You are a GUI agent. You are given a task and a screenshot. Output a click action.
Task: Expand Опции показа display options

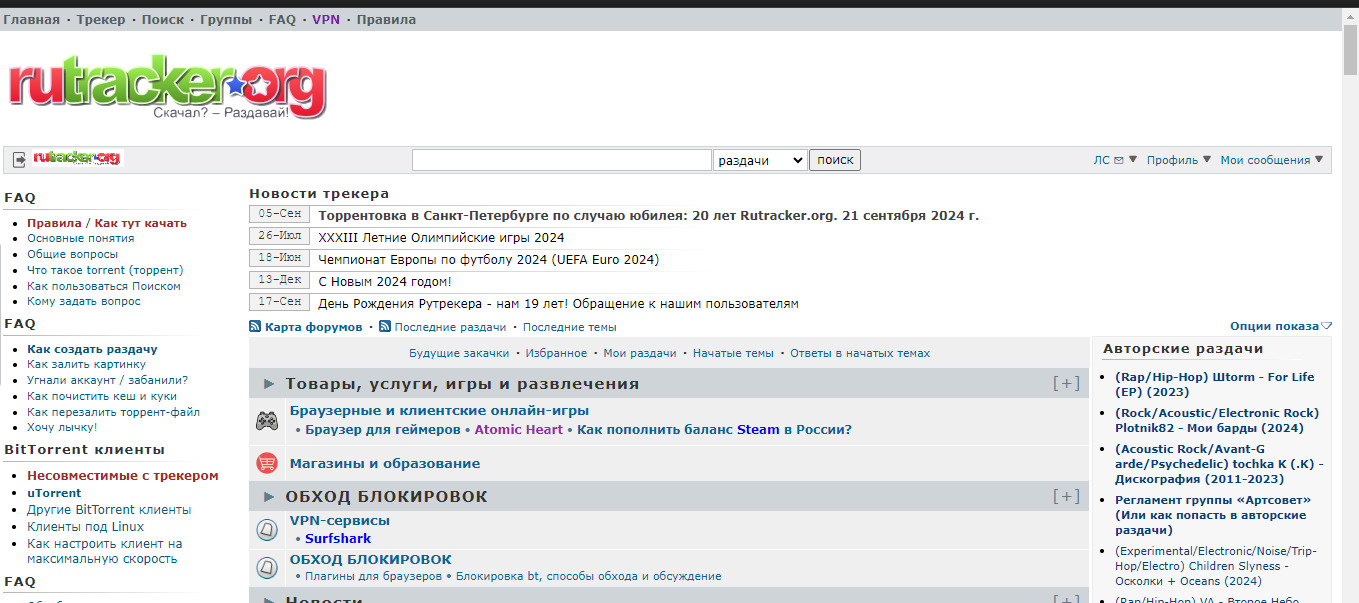click(1281, 326)
